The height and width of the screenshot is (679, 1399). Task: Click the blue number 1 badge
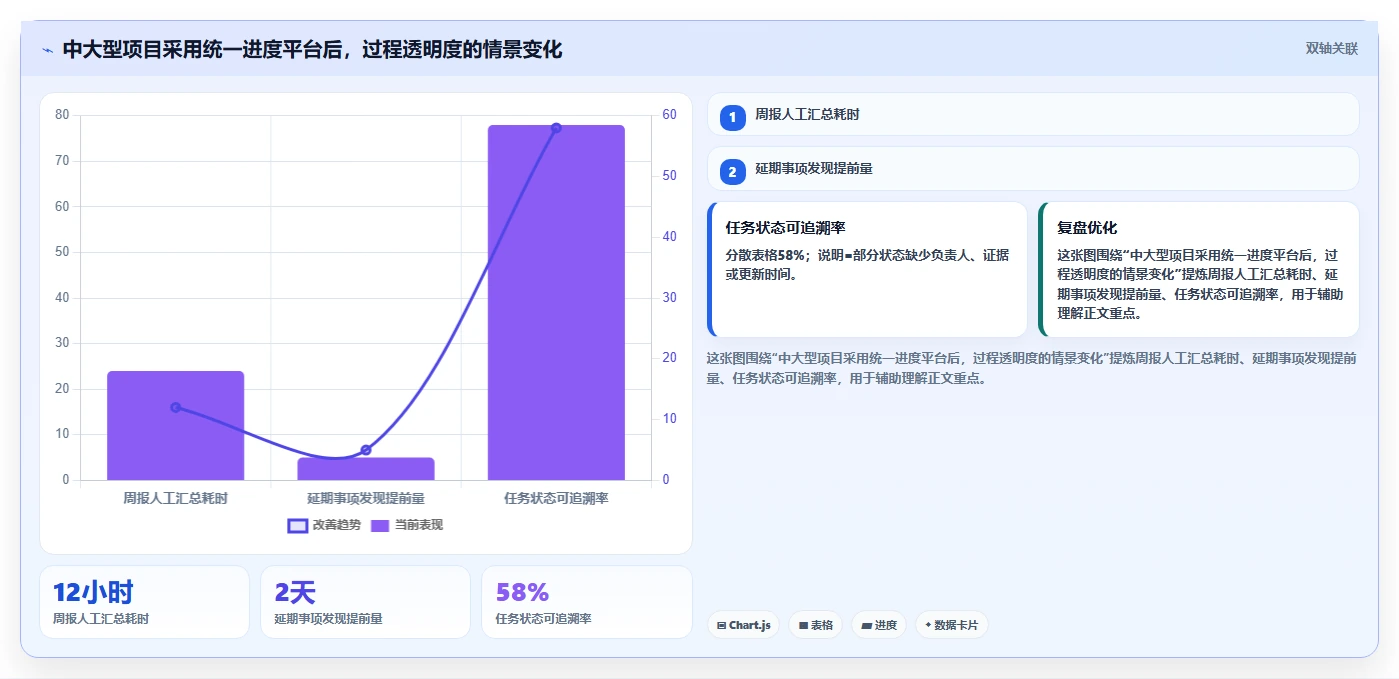pos(732,117)
